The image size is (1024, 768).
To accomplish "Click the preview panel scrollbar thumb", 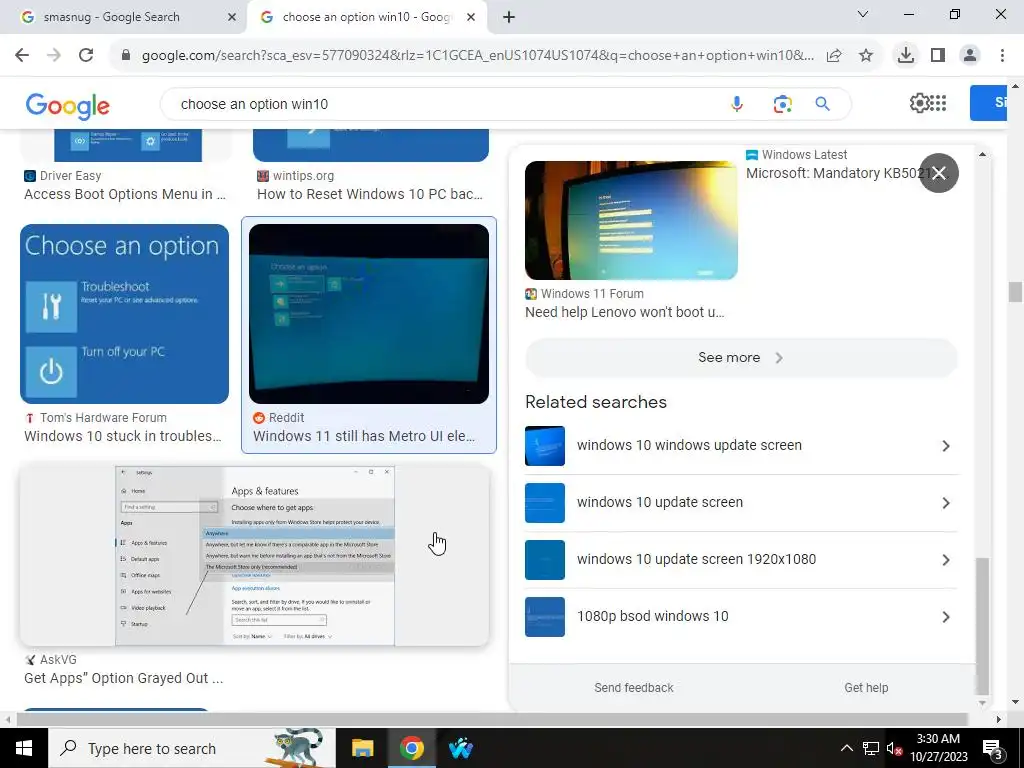I will 982,627.
